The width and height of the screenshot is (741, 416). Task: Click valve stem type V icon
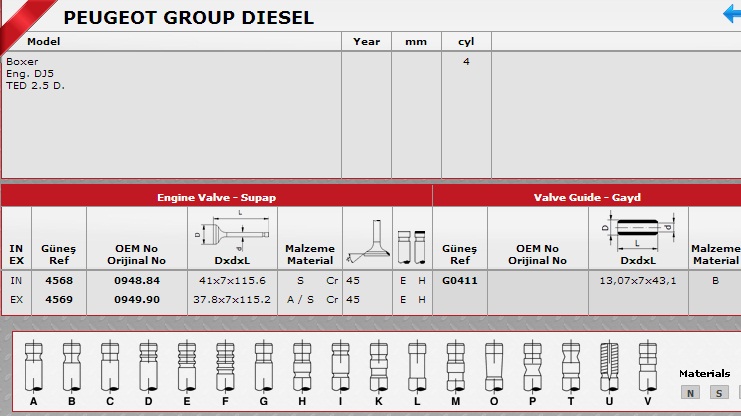click(647, 366)
